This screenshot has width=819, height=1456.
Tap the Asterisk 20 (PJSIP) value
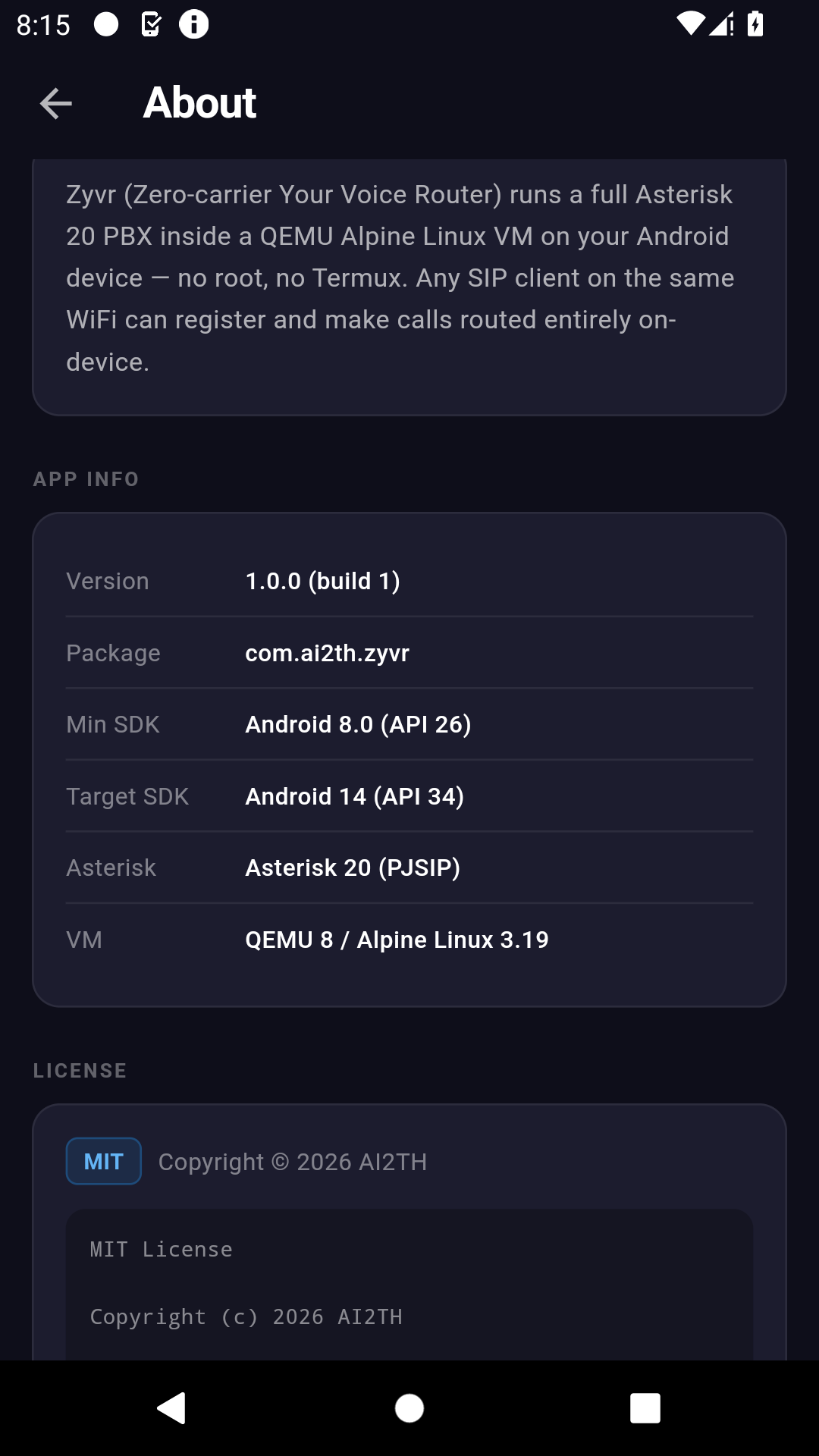[353, 868]
